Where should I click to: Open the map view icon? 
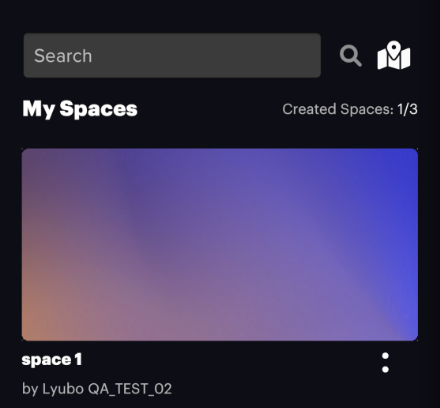[x=394, y=55]
